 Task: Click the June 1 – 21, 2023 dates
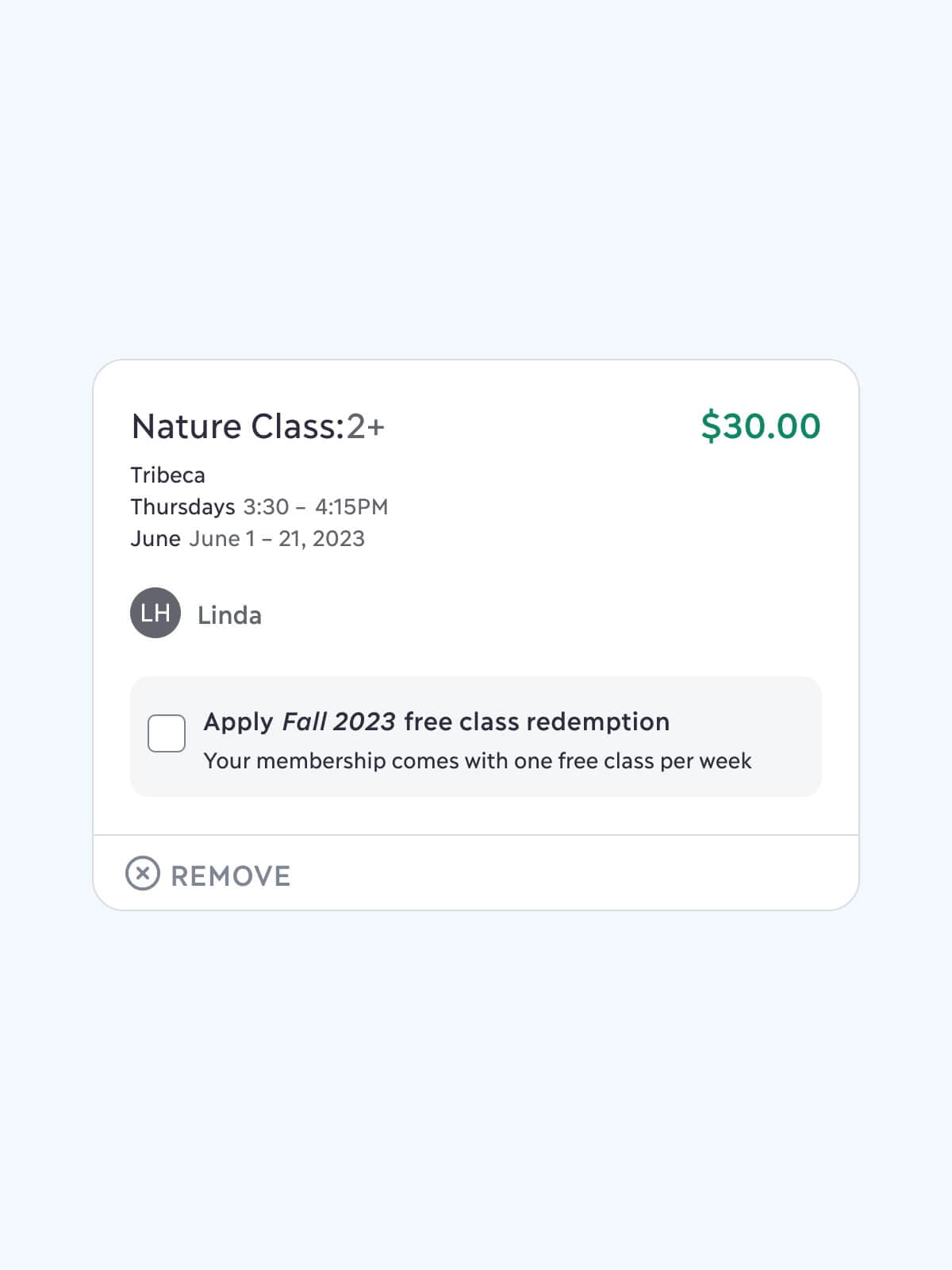coord(277,538)
